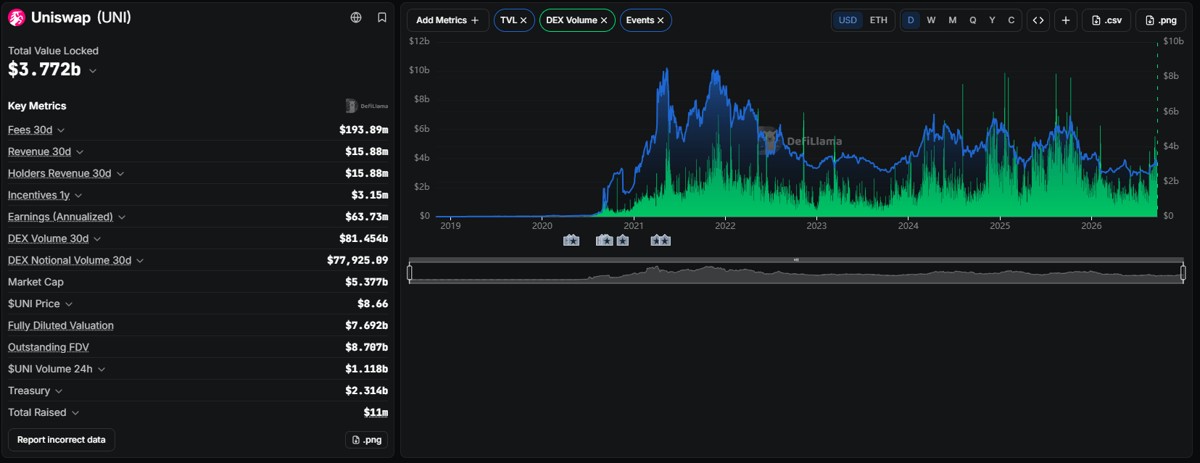This screenshot has height=463, width=1200.
Task: Open the Fully Diluted Valuation link
Action: 61,325
